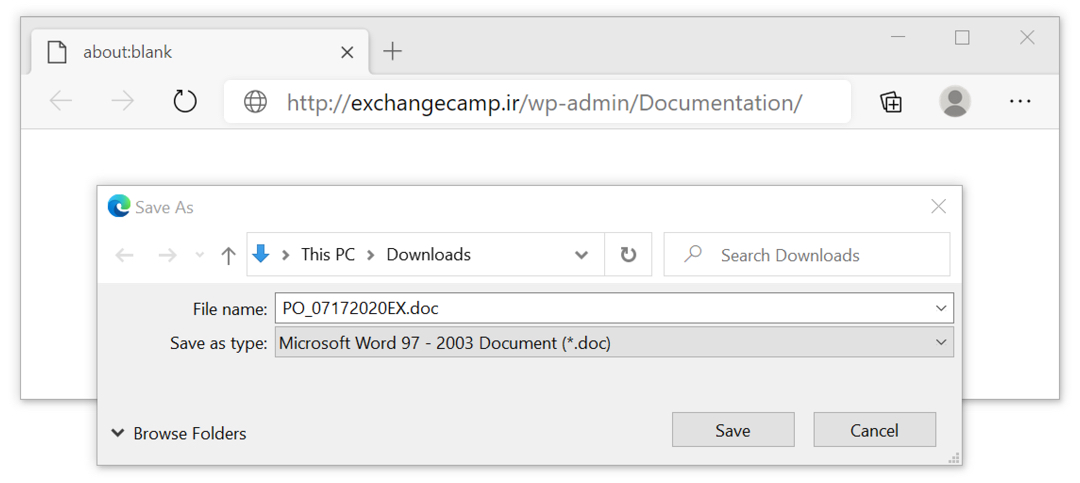Image resolution: width=1080 pixels, height=483 pixels.
Task: Open the Save as type dropdown
Action: tap(614, 342)
